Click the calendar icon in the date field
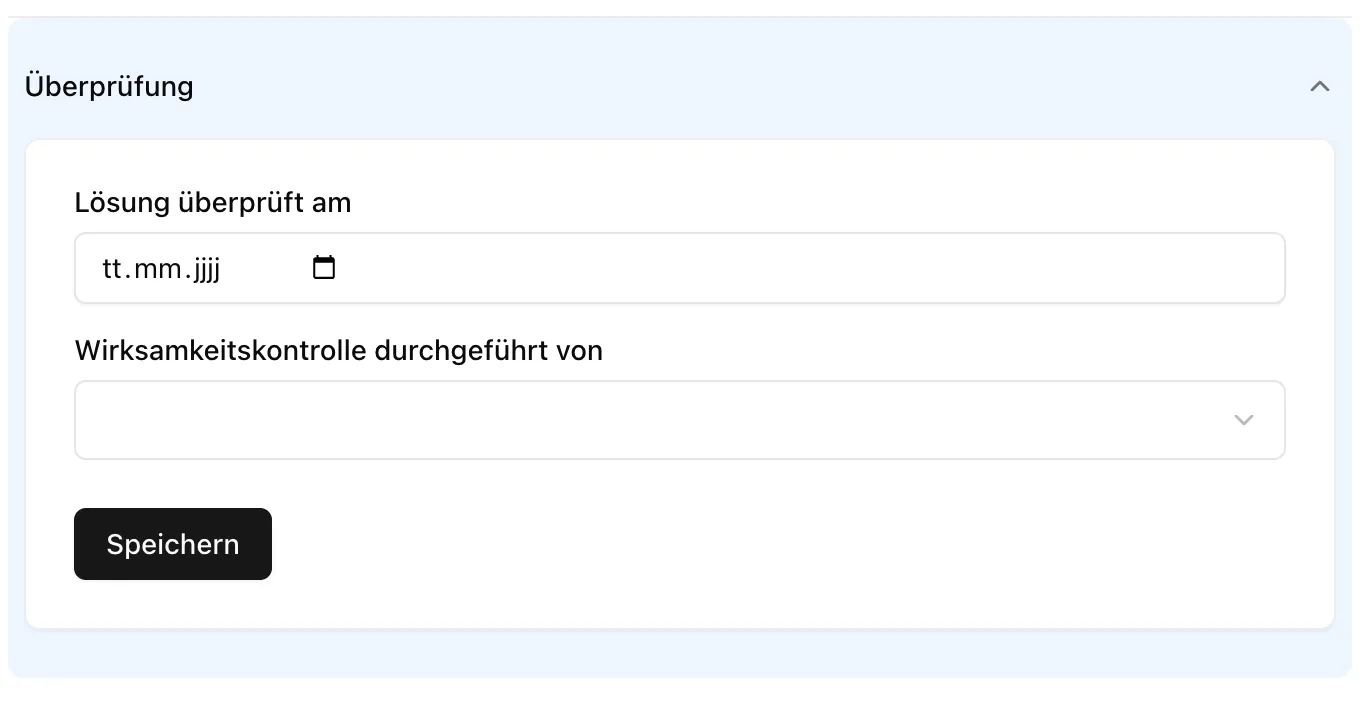The image size is (1372, 704). [322, 267]
